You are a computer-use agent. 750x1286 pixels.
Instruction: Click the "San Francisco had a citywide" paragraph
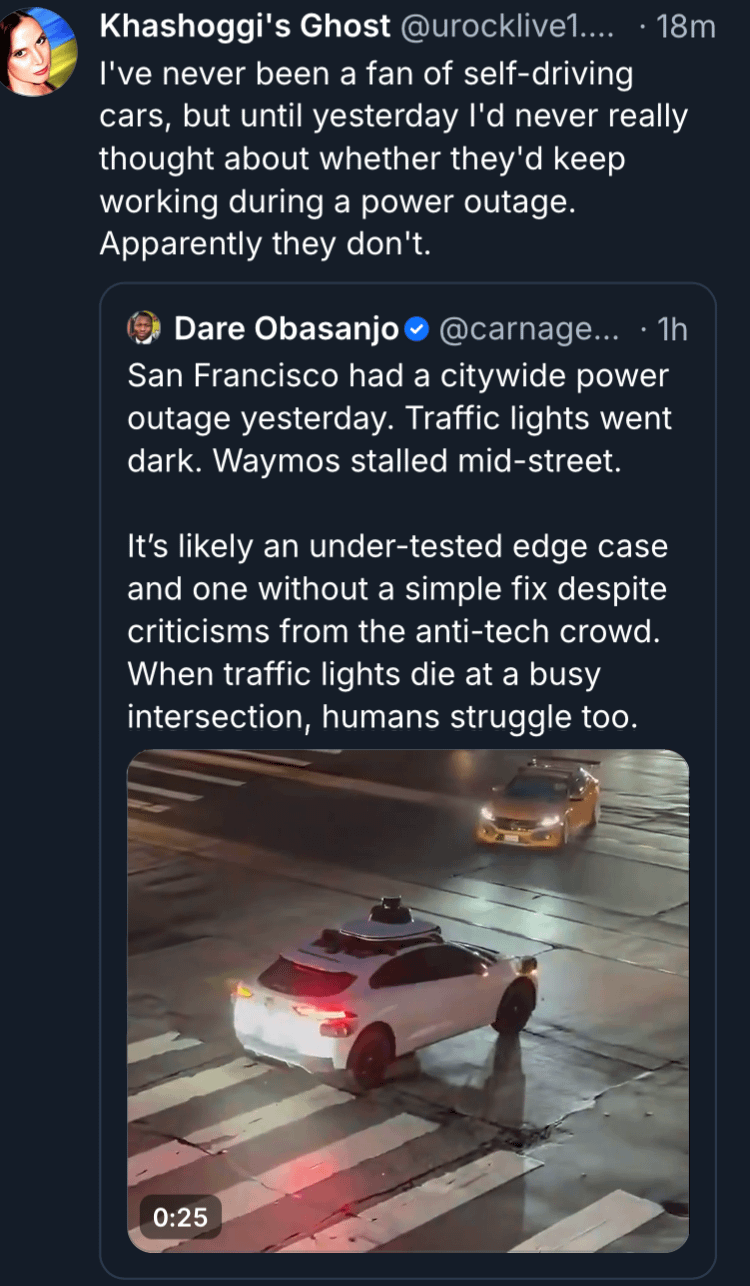click(x=398, y=420)
